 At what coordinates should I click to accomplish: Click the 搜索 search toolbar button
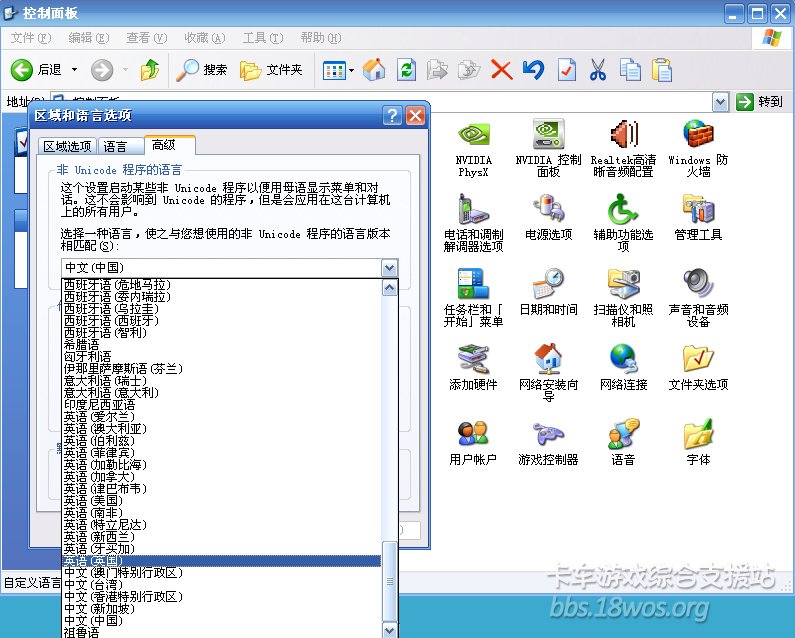pyautogui.click(x=202, y=70)
